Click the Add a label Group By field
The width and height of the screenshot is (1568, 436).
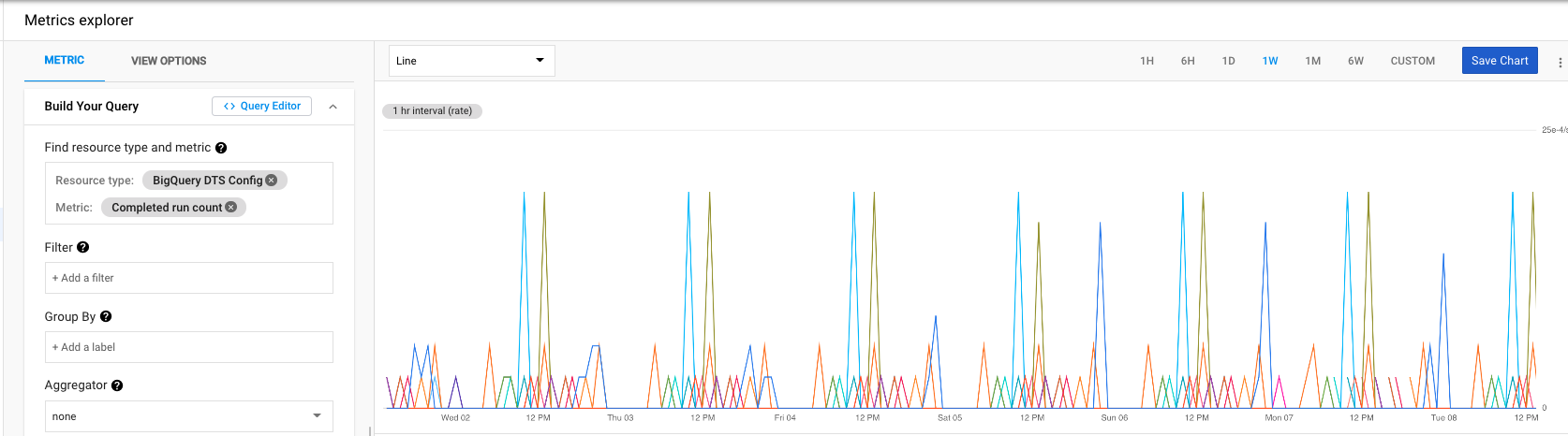[188, 347]
